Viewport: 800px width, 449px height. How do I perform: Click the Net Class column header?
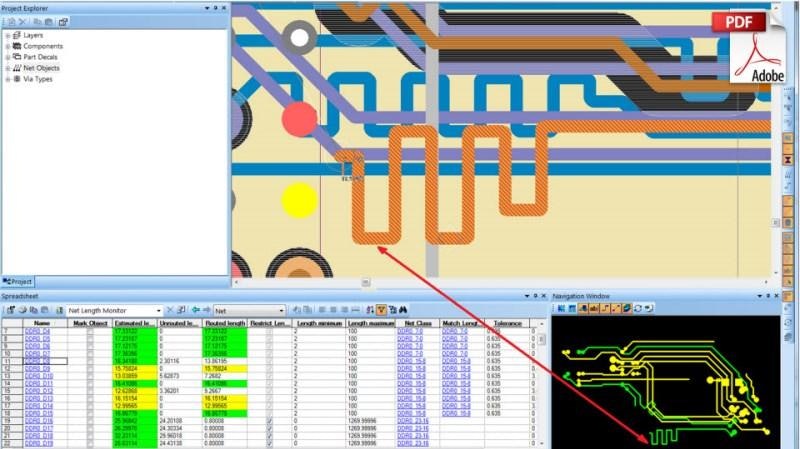point(418,323)
